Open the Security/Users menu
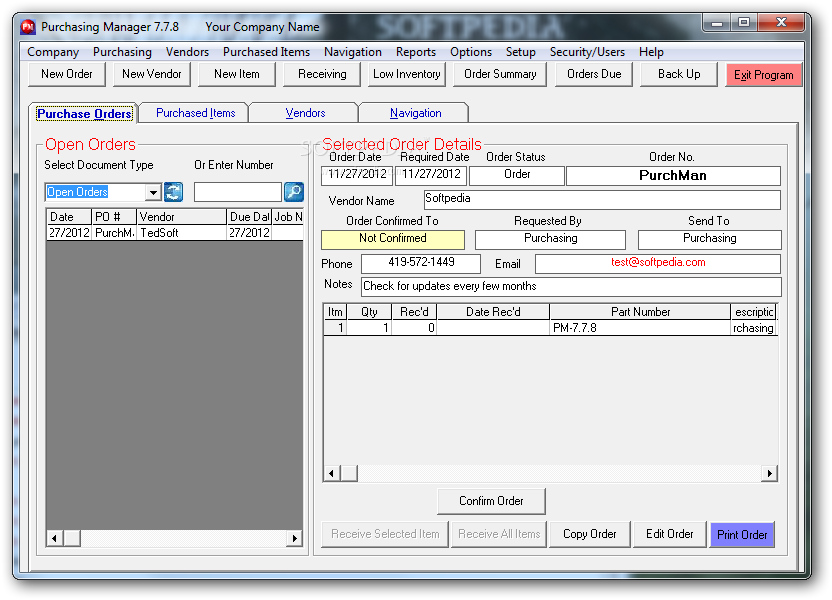 [587, 52]
